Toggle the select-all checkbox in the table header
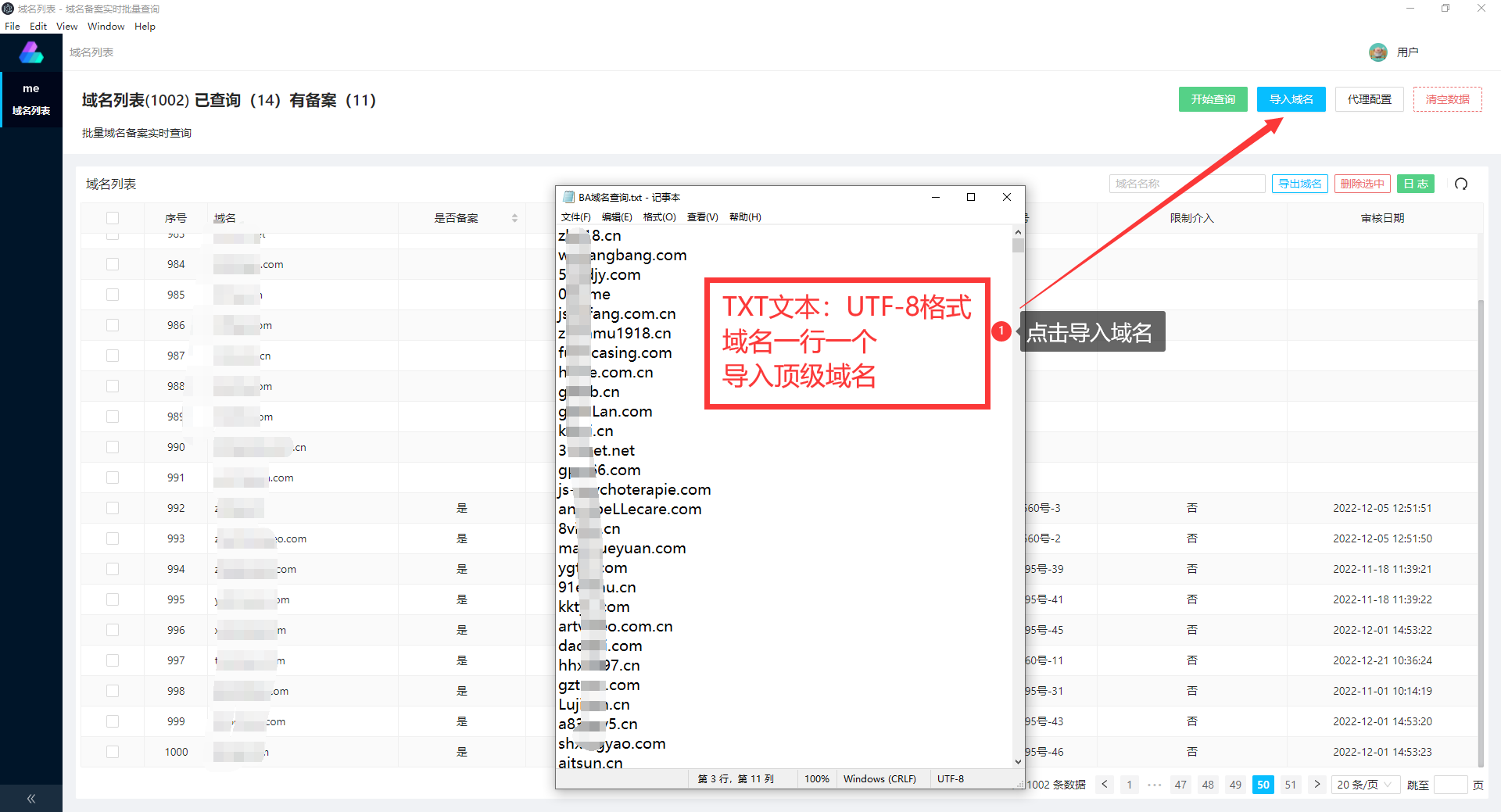This screenshot has width=1501, height=812. (113, 218)
